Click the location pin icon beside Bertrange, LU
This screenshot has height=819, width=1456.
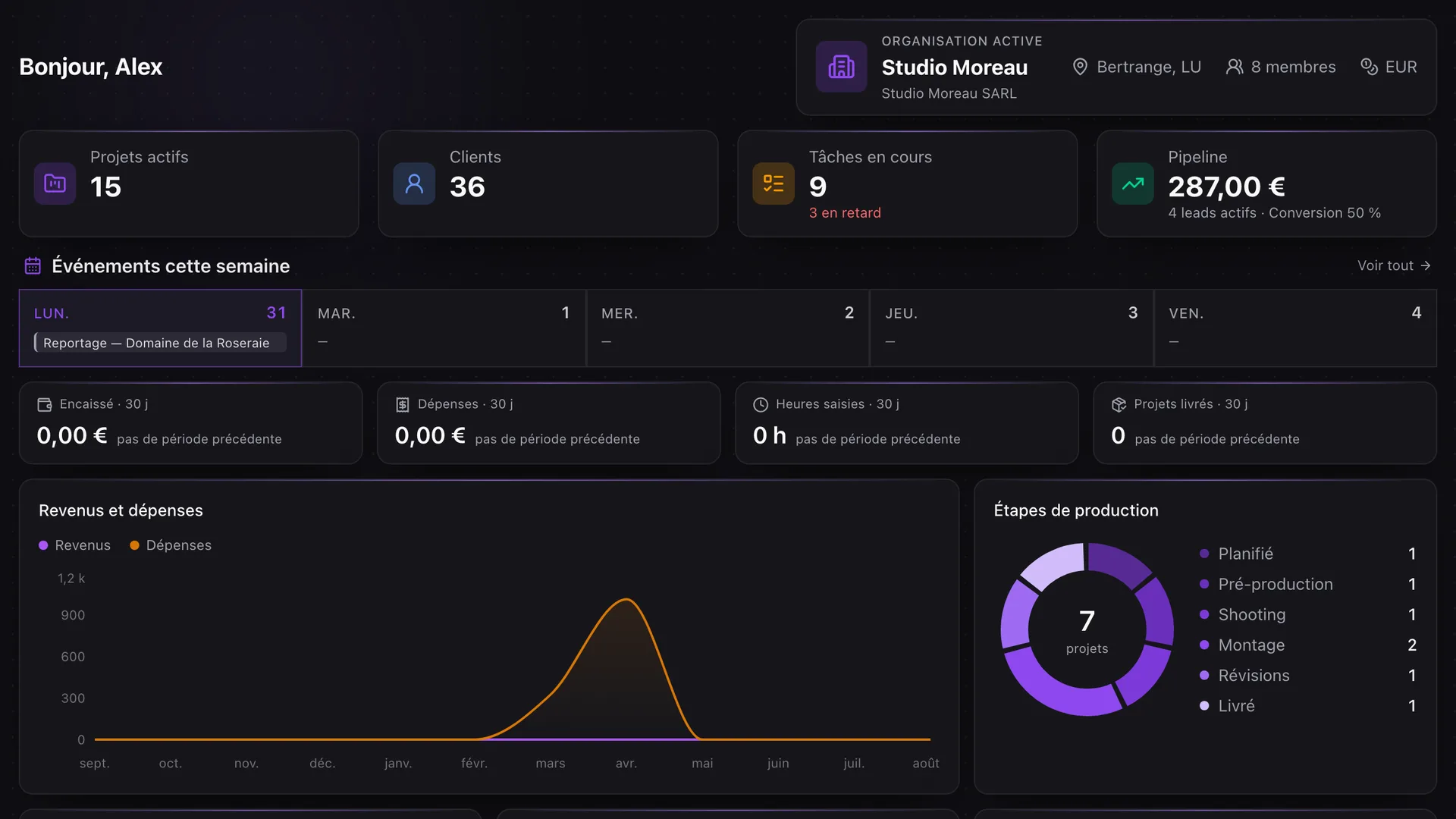point(1080,67)
